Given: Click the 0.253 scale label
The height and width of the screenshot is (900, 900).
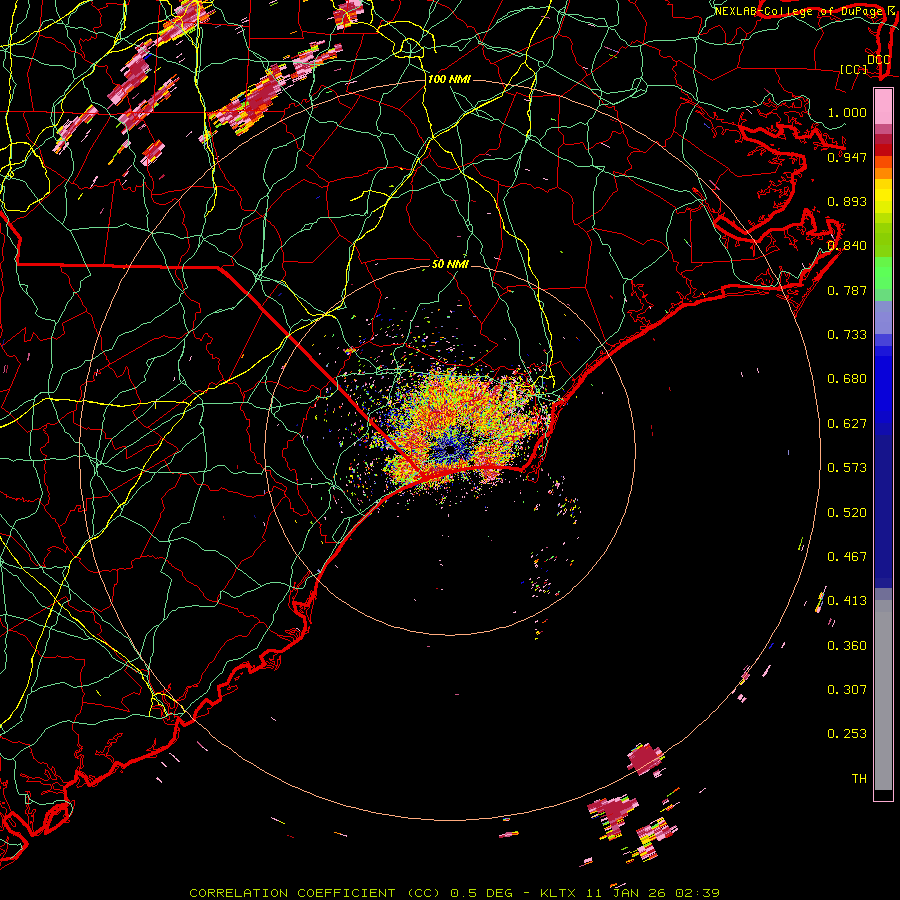Looking at the screenshot, I should [x=847, y=734].
